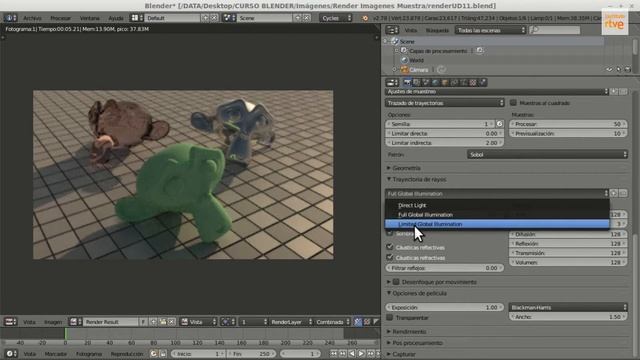
Task: Click the timeline Fin frame field
Action: tap(251, 353)
